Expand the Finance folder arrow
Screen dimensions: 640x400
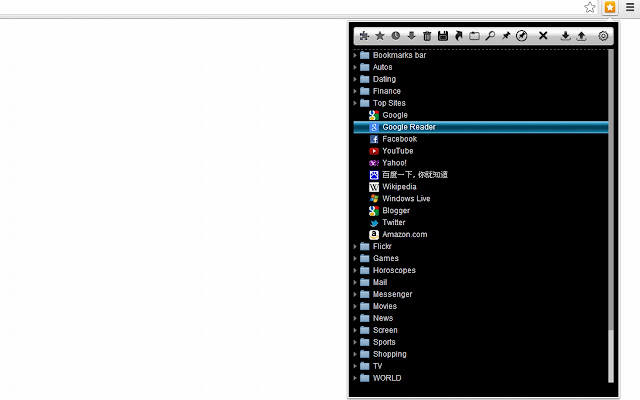[x=355, y=91]
